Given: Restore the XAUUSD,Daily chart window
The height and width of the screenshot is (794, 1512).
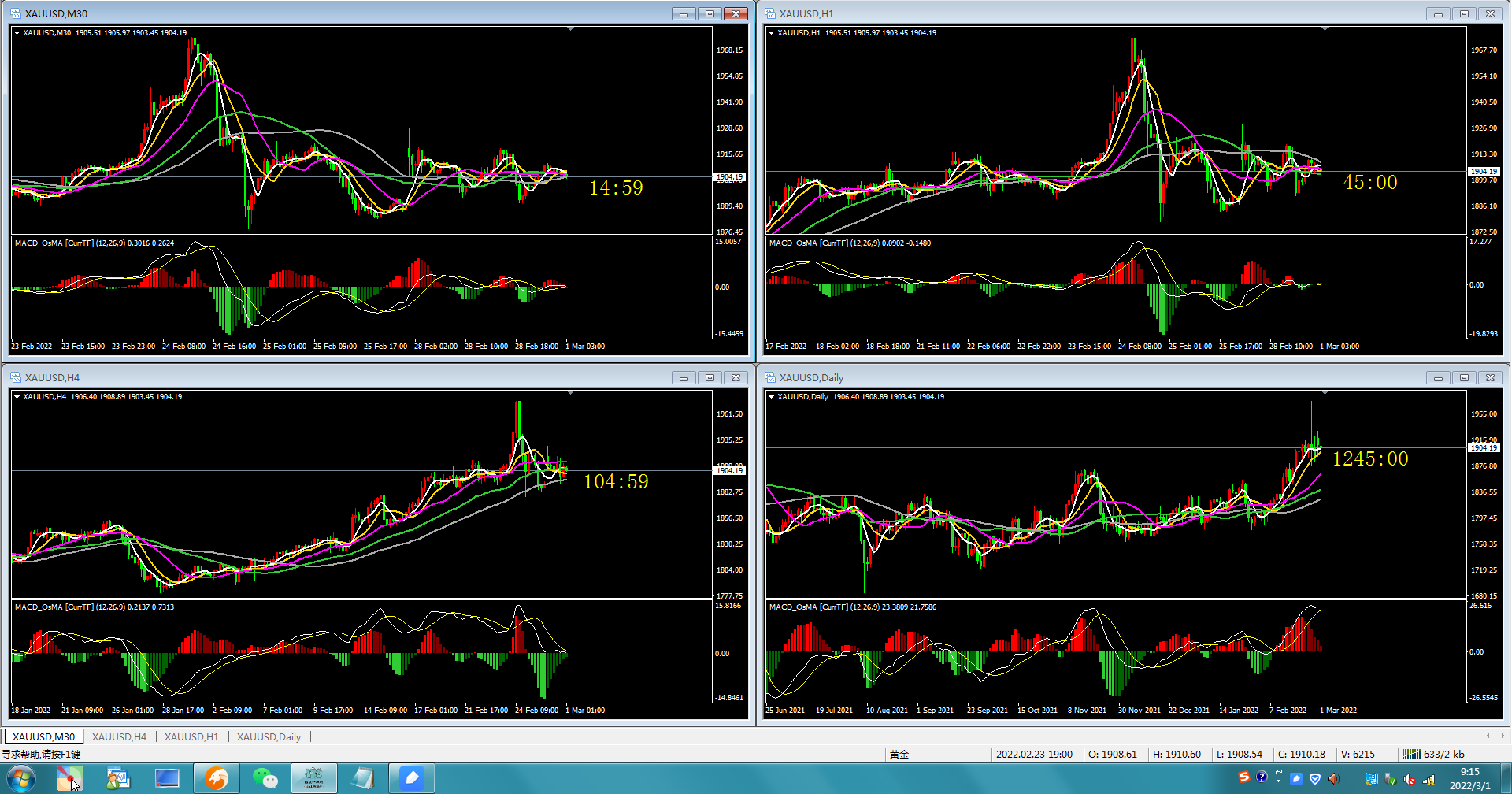Looking at the screenshot, I should [1464, 377].
